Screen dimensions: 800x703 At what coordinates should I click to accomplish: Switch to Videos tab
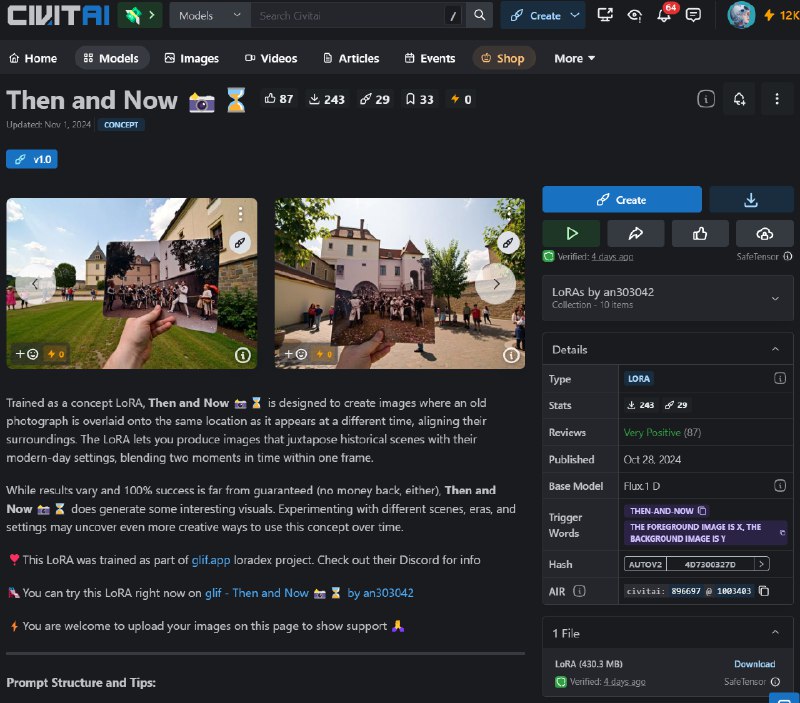(271, 58)
